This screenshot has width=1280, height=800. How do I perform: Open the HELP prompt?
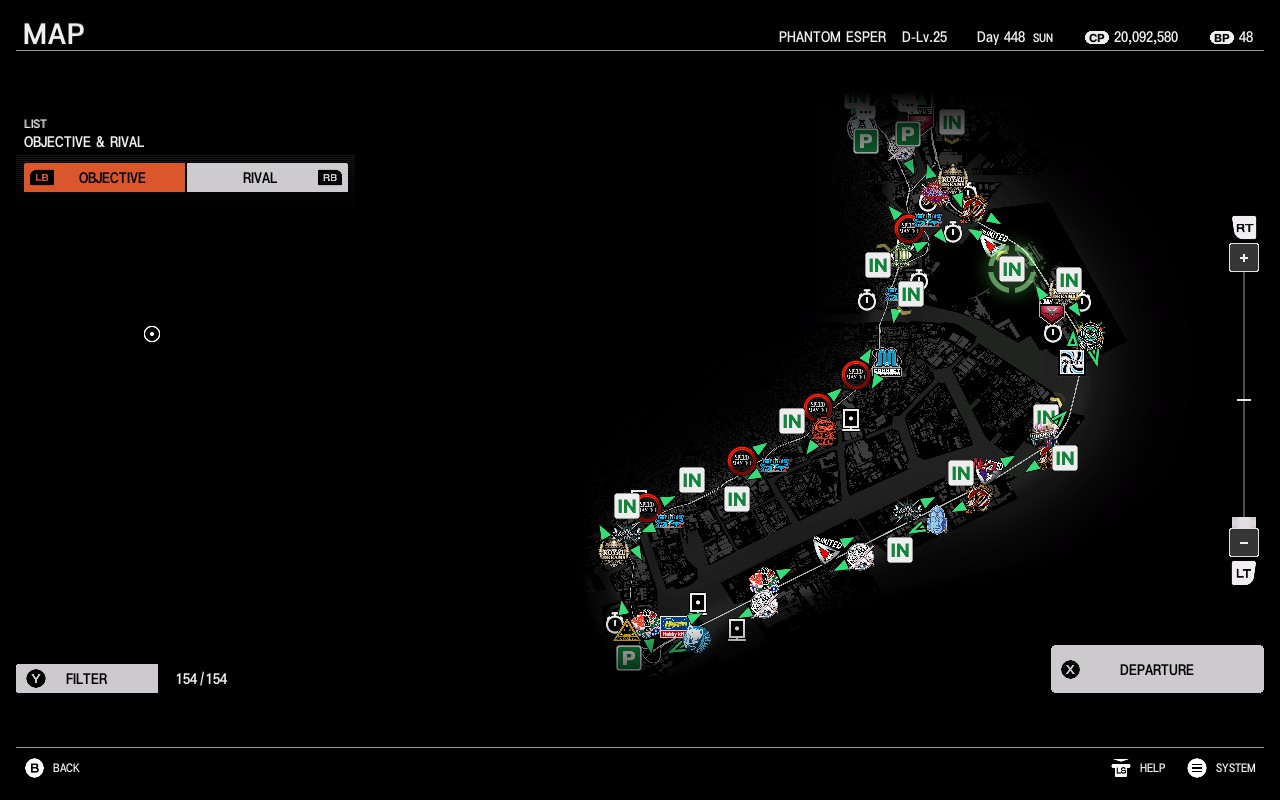pyautogui.click(x=1138, y=768)
